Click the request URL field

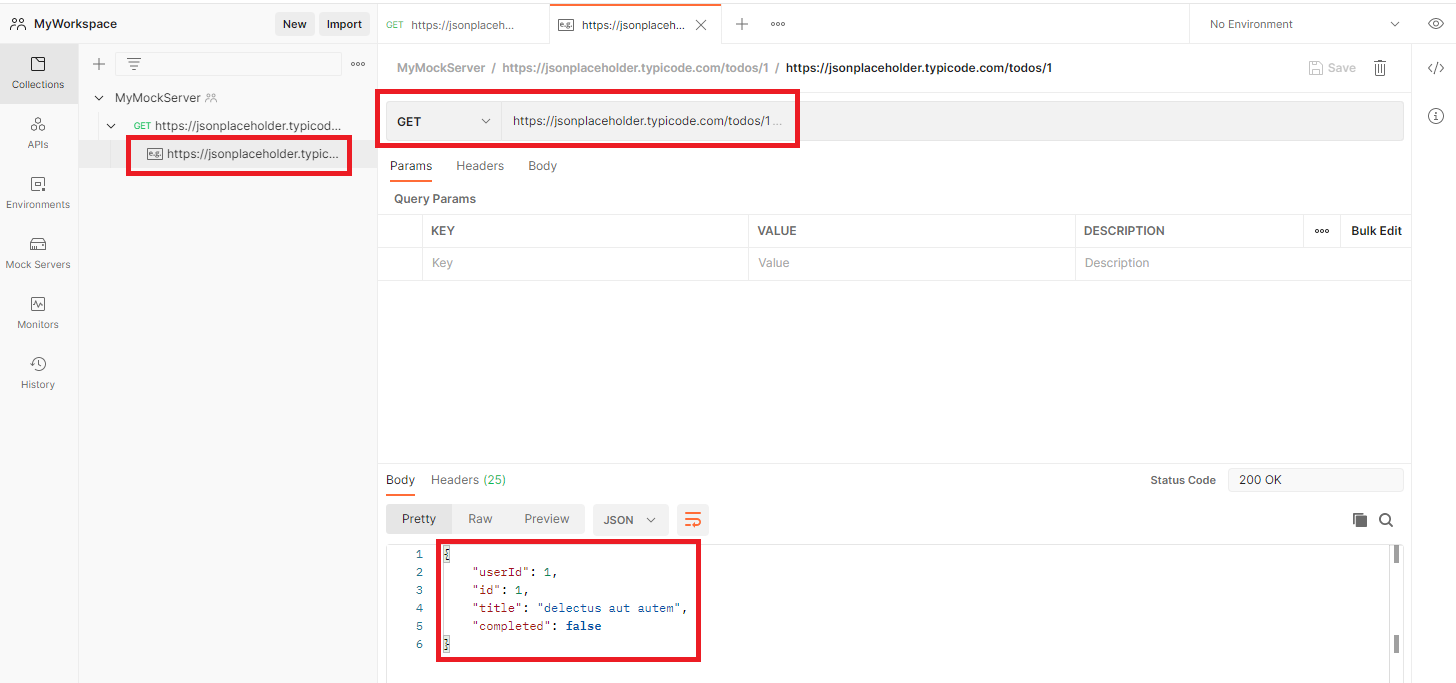pos(952,121)
